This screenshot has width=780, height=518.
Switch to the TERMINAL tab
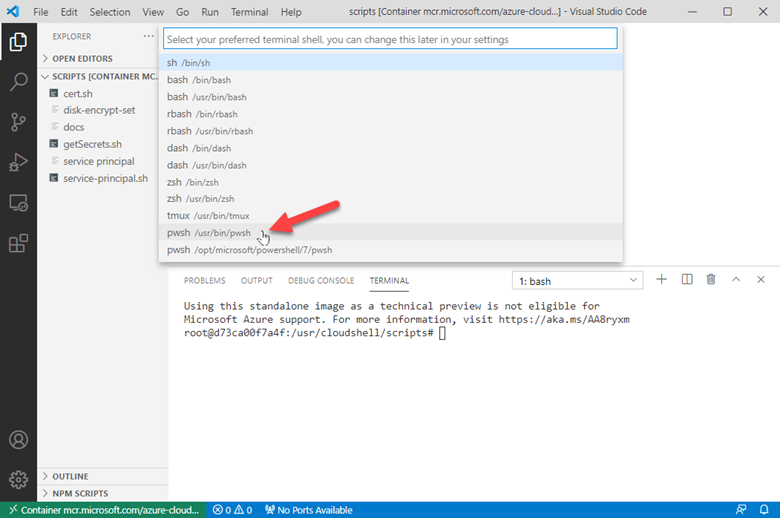389,281
